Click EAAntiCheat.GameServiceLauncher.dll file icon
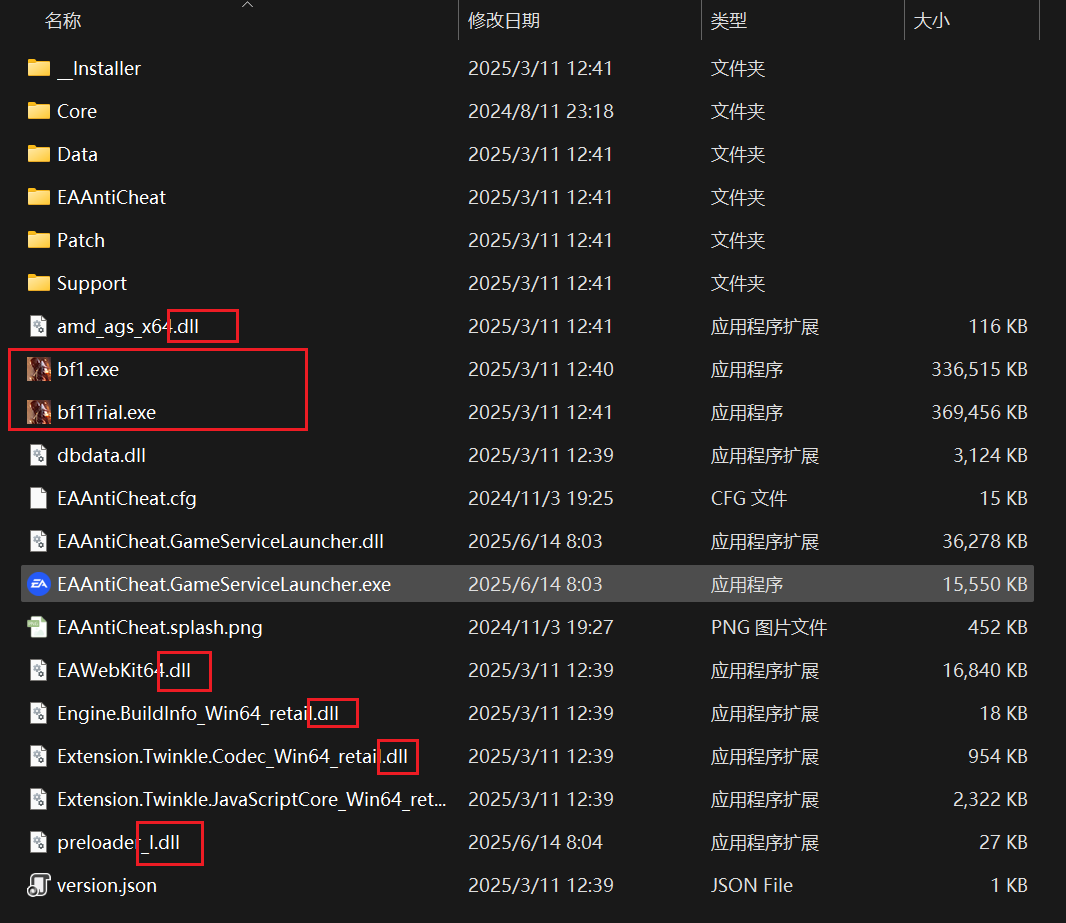The width and height of the screenshot is (1066, 923). tap(39, 541)
